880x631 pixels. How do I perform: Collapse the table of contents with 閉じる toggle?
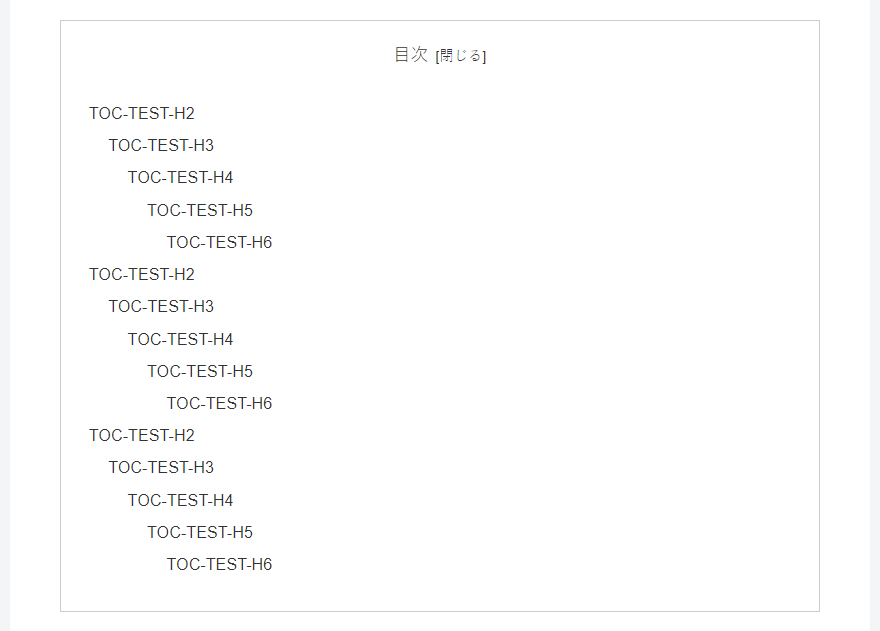[x=460, y=56]
